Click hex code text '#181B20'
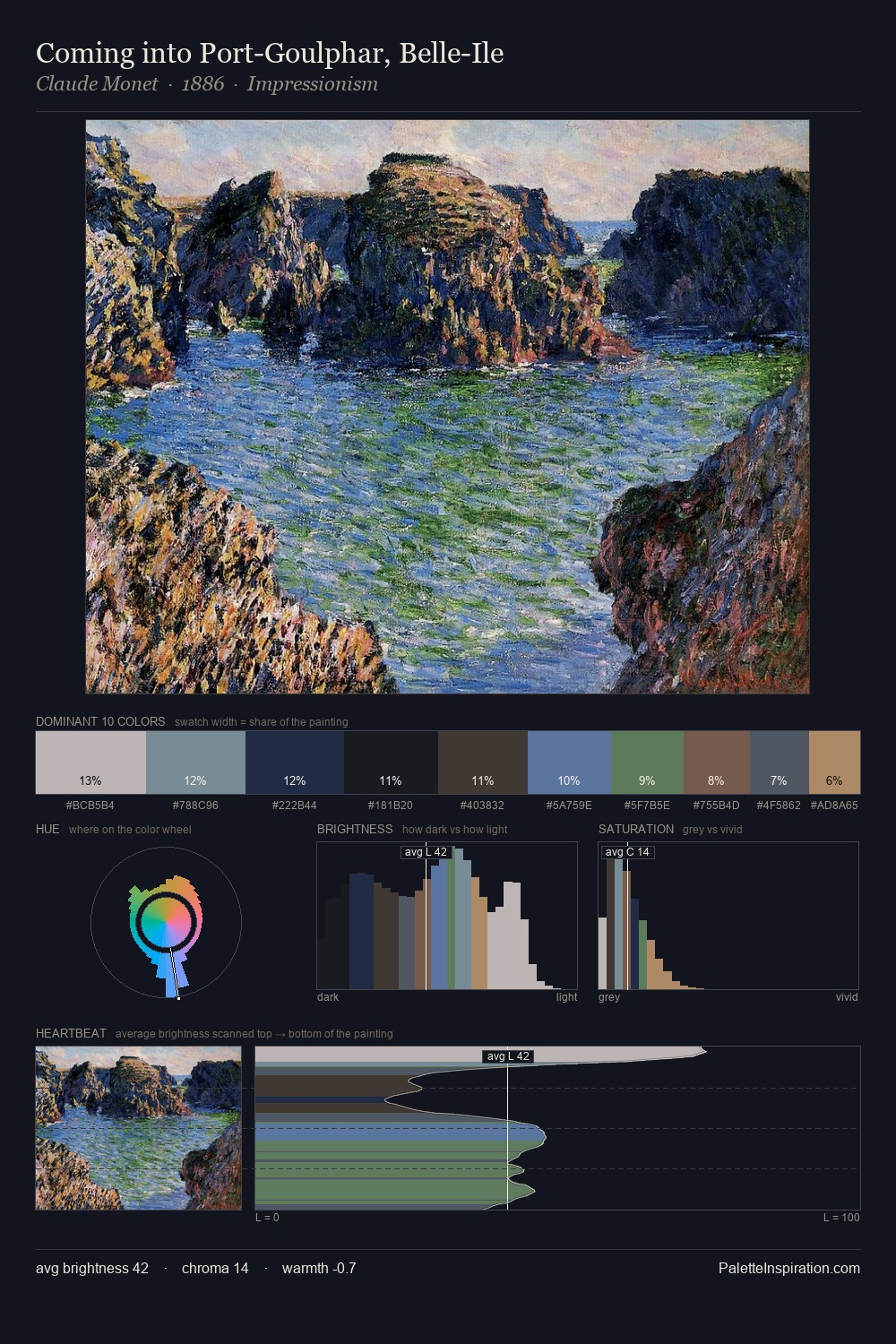The height and width of the screenshot is (1344, 896). pyautogui.click(x=391, y=806)
